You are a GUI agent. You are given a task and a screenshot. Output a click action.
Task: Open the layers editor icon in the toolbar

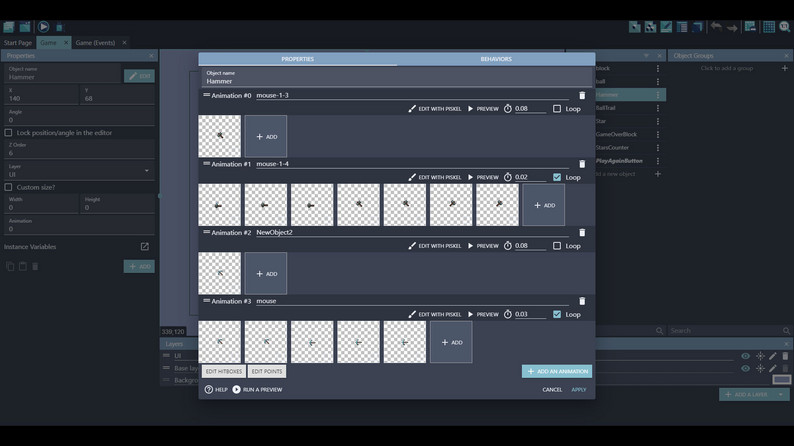coord(697,27)
